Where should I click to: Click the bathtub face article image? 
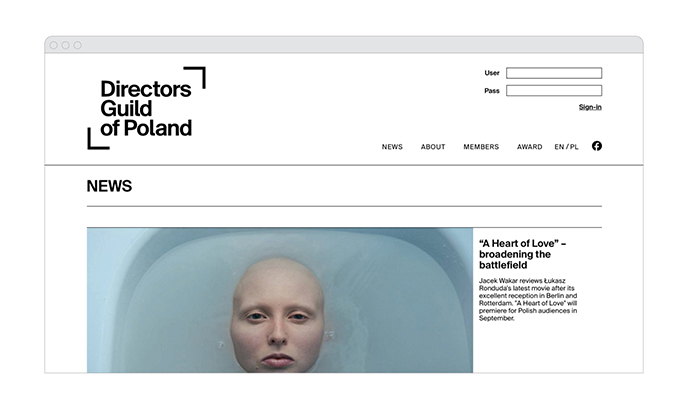tap(280, 300)
